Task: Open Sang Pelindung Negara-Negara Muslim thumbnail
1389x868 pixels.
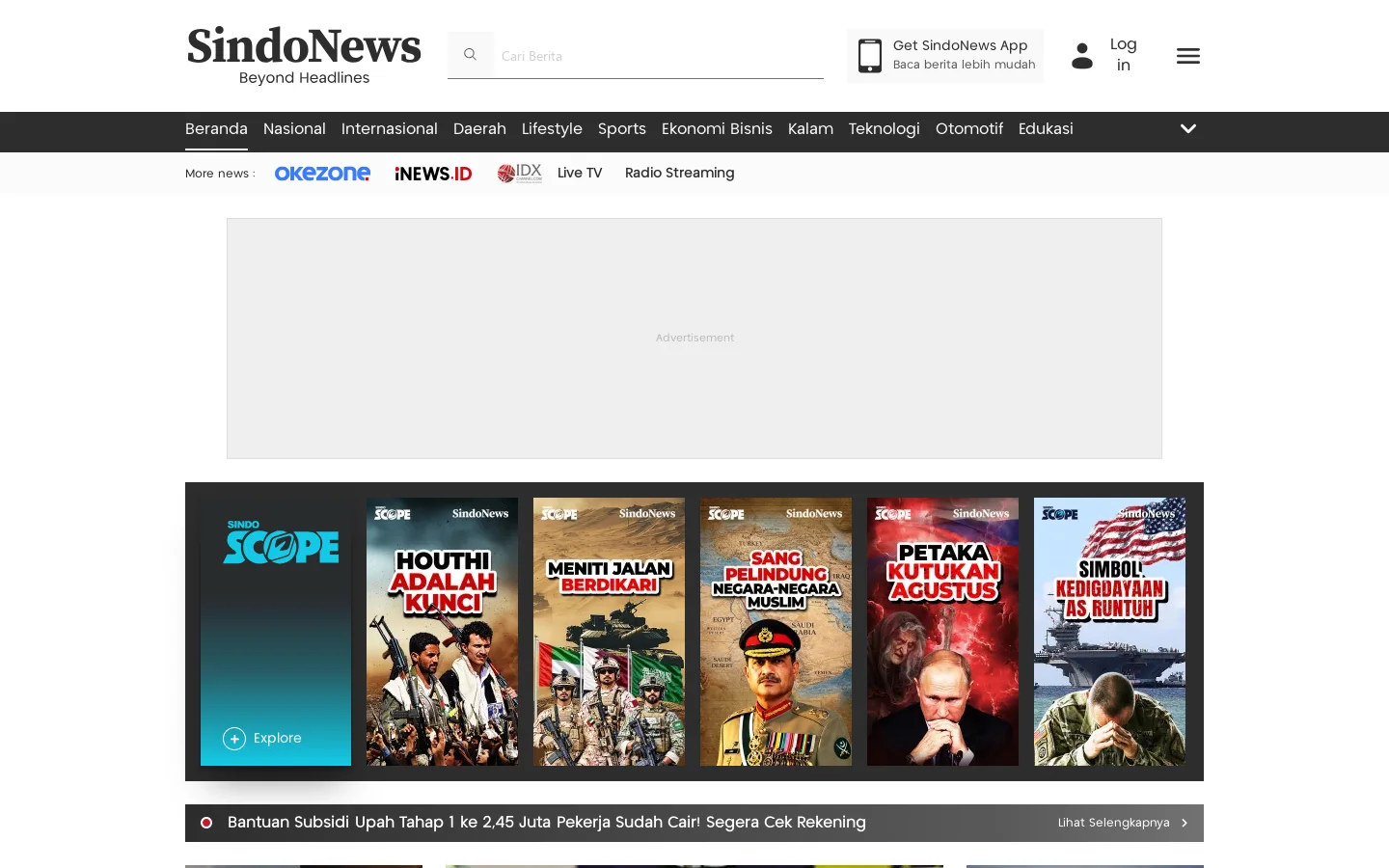Action: coord(776,632)
